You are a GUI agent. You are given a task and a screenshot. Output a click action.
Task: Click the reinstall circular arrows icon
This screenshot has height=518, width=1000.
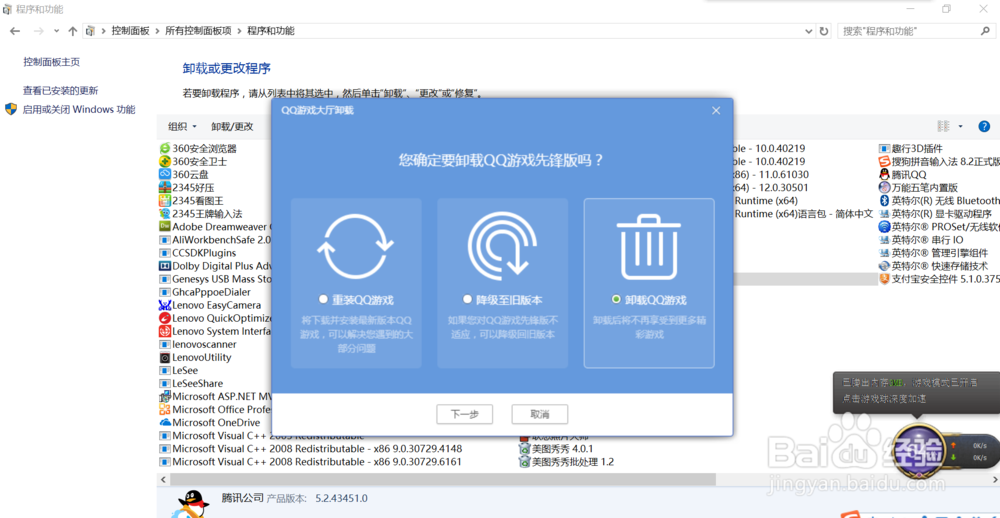click(356, 246)
